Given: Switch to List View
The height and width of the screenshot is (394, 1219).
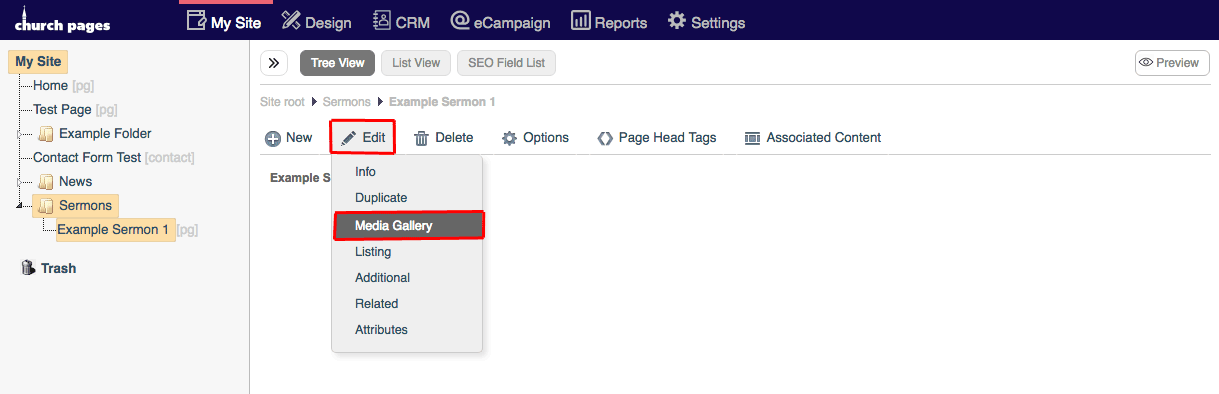Looking at the screenshot, I should (x=416, y=63).
